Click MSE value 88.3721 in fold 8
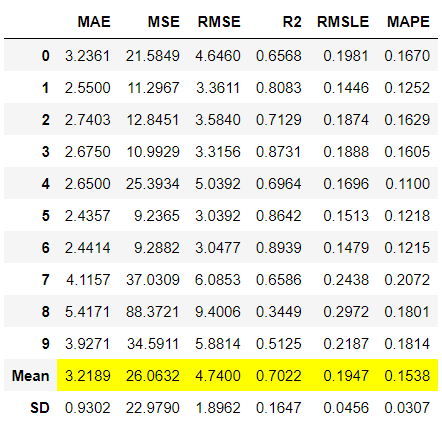Screen dimensions: 442x423 (152, 312)
